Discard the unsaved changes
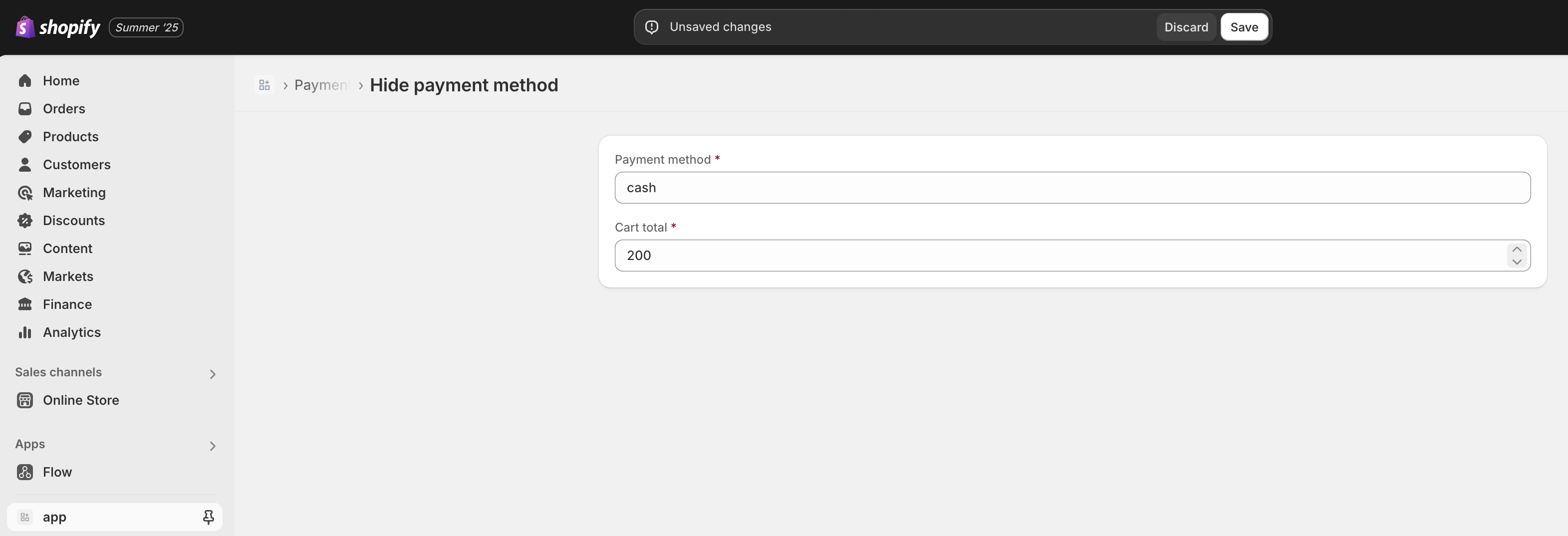Viewport: 1568px width, 536px height. (x=1186, y=27)
